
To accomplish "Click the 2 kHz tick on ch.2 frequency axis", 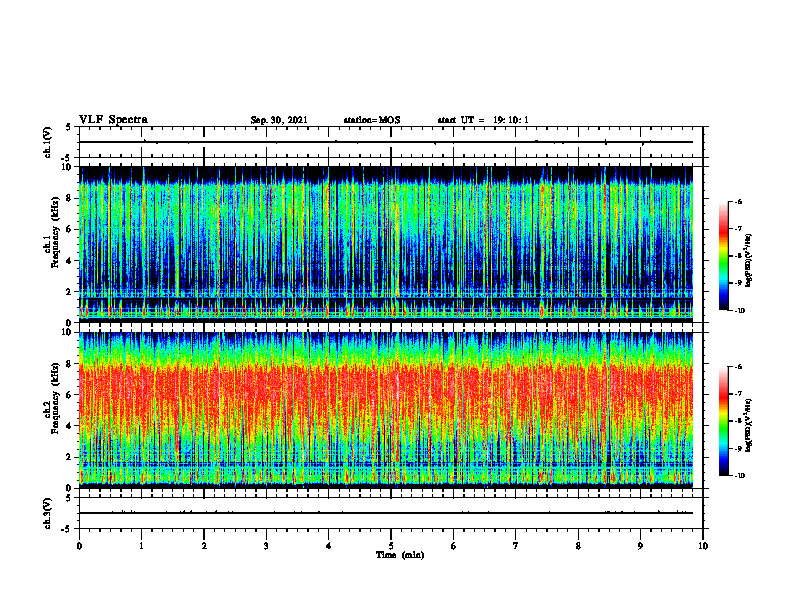I will tap(70, 457).
